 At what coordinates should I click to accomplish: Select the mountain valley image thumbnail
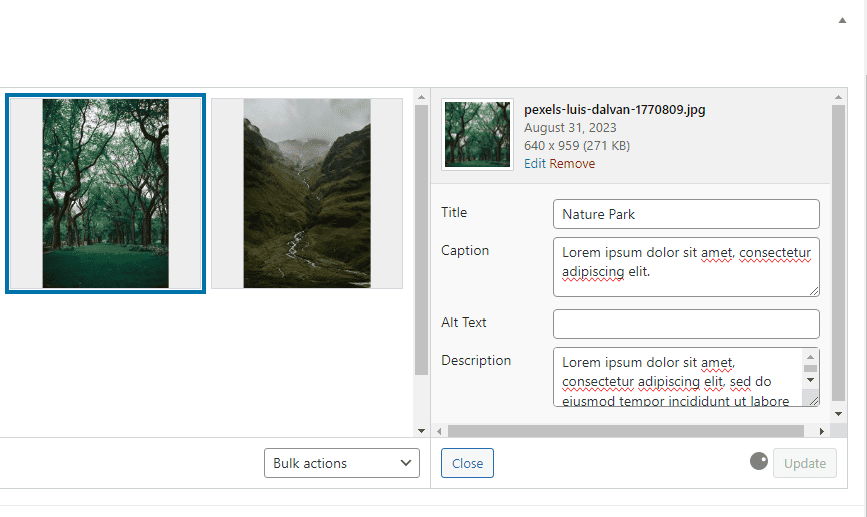coord(307,193)
